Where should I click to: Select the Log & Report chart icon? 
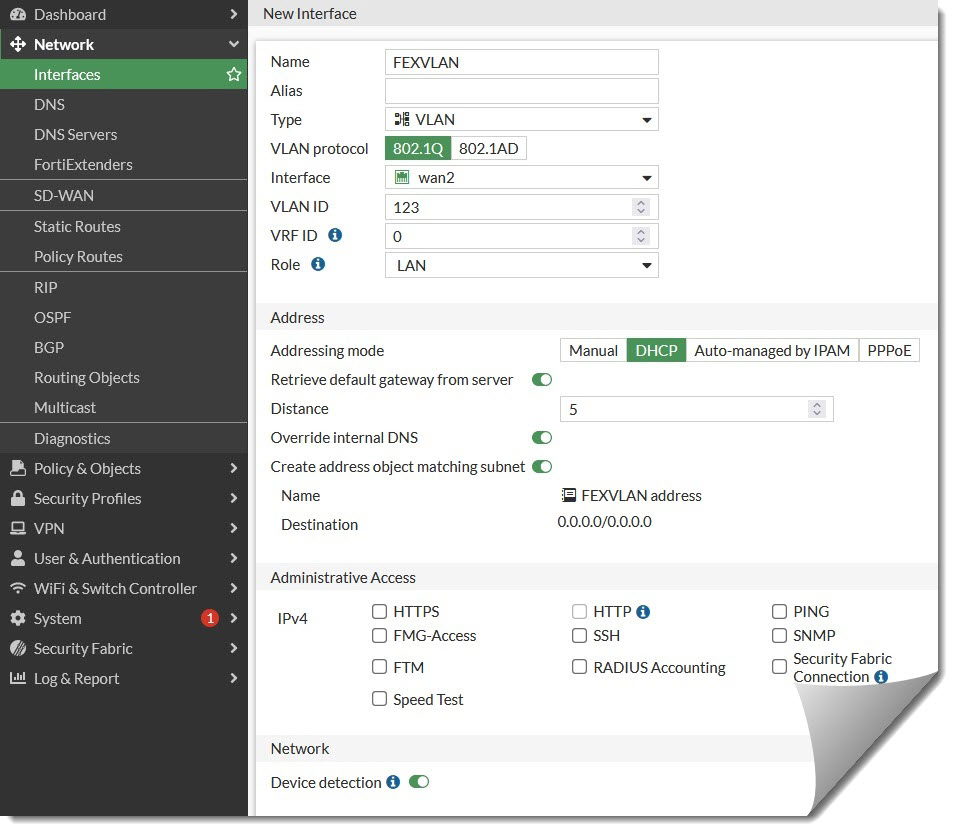pos(18,678)
